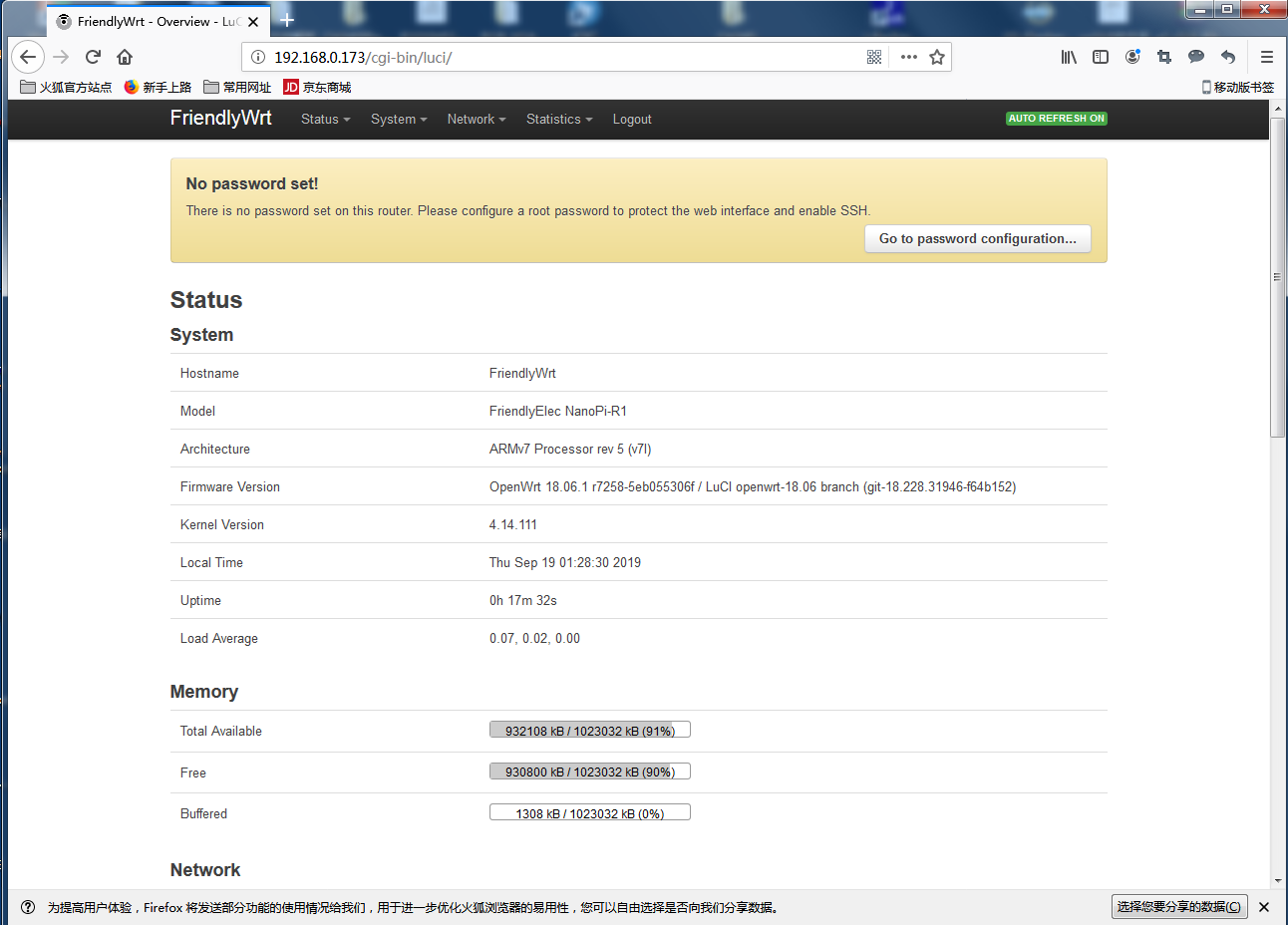Click the Logout menu item

[632, 119]
